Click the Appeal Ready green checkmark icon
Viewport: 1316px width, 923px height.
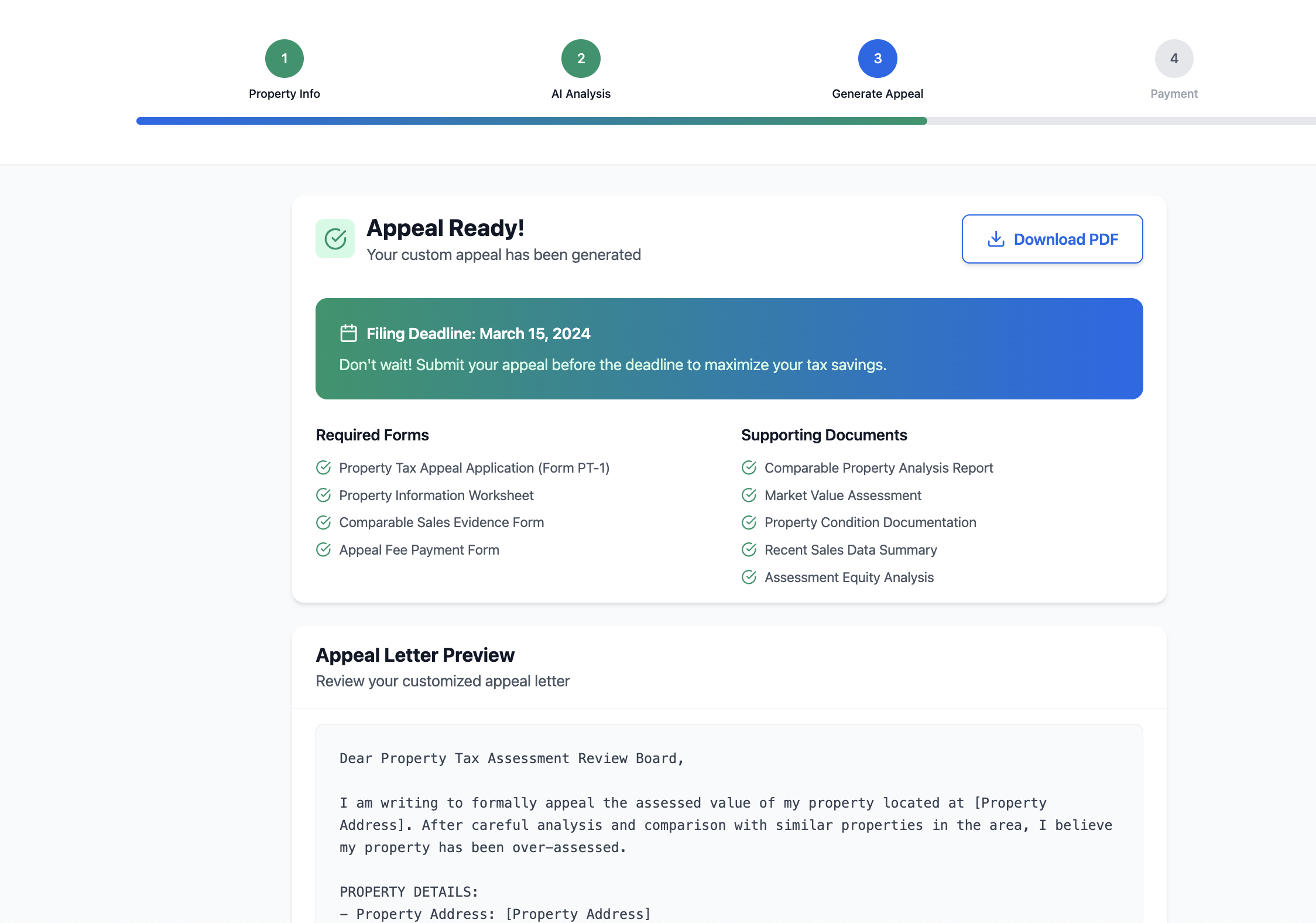(x=335, y=239)
